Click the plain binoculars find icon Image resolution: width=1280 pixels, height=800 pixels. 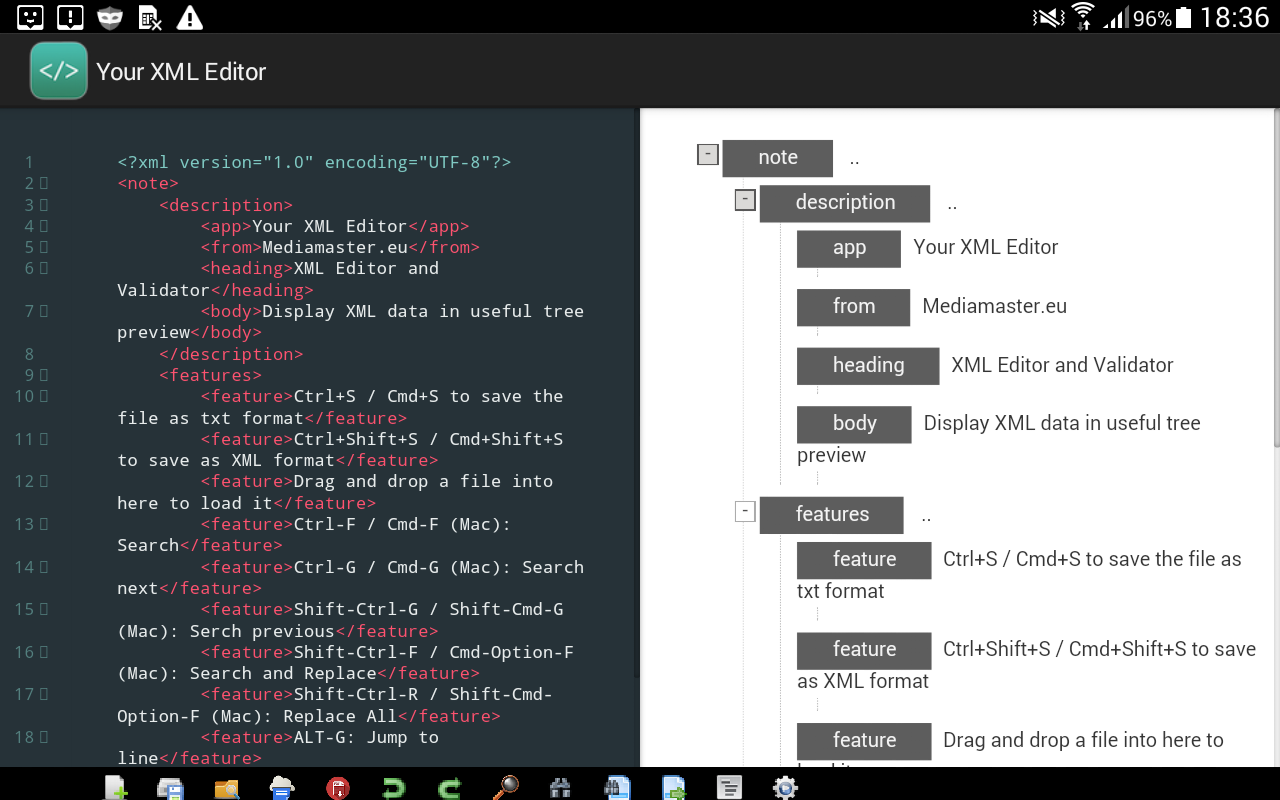561,788
